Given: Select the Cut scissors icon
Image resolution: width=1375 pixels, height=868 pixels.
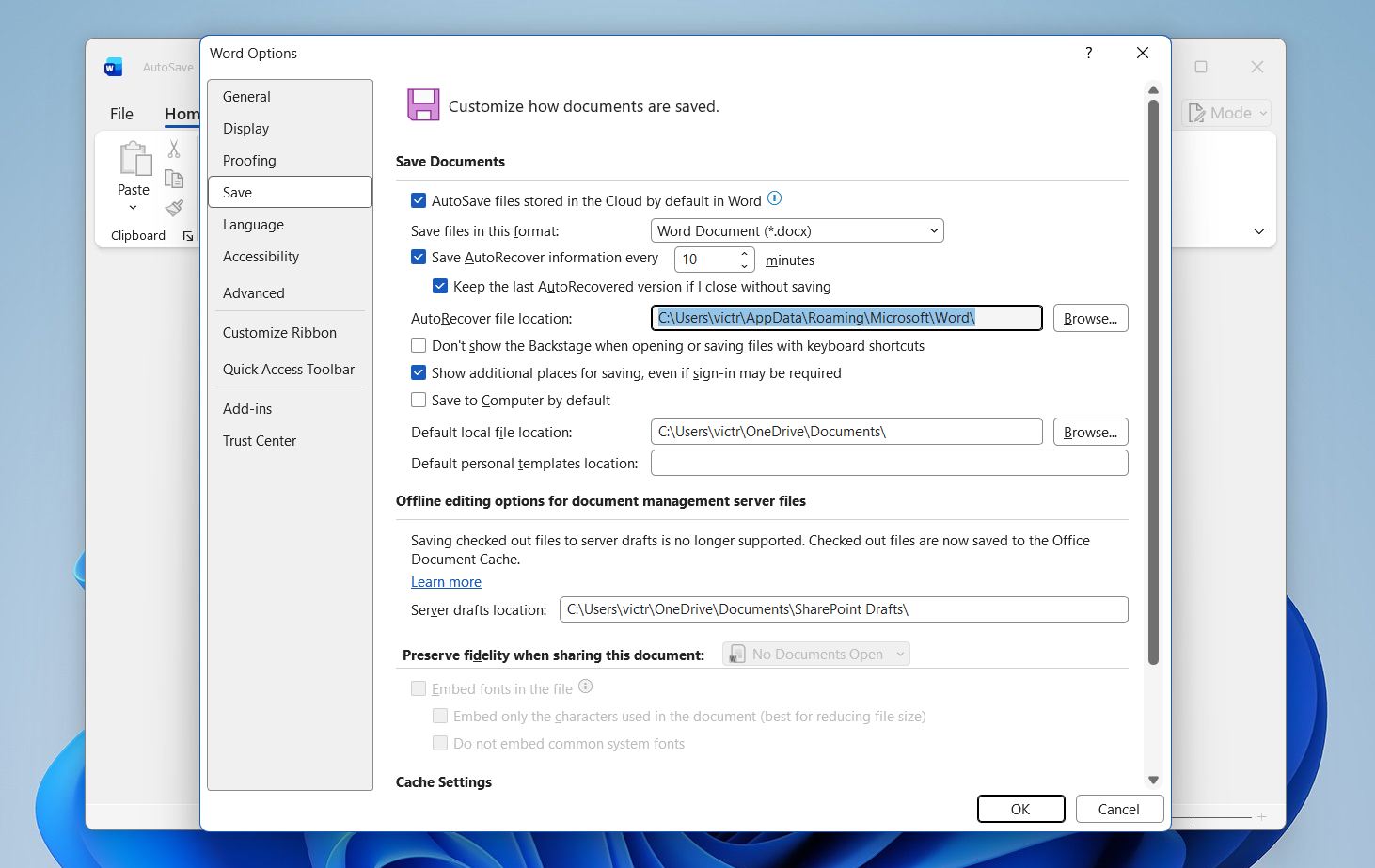Looking at the screenshot, I should coord(173,148).
